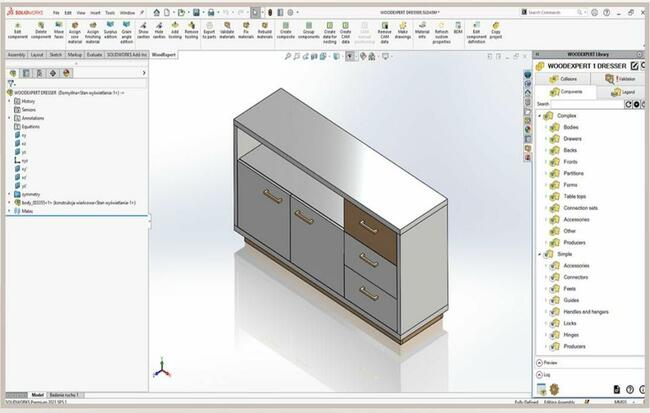Click Export to parts icon

[209, 31]
